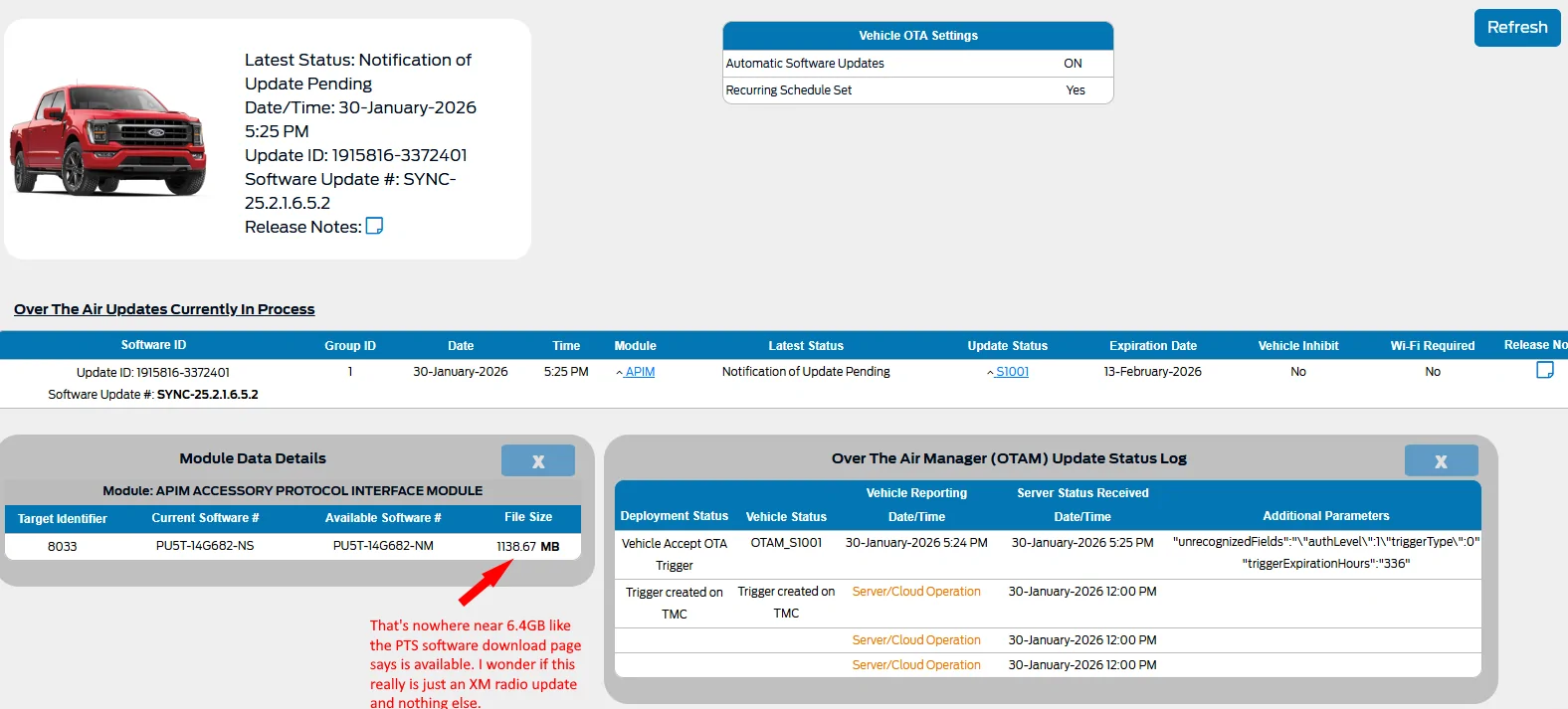
Task: Click the Date column header in the updates table
Action: (x=461, y=346)
